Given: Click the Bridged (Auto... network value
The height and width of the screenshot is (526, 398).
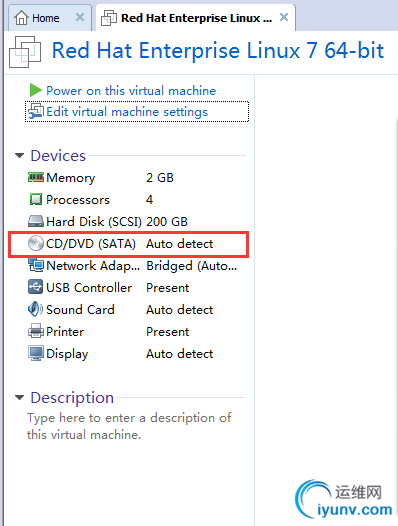Looking at the screenshot, I should (x=192, y=266).
